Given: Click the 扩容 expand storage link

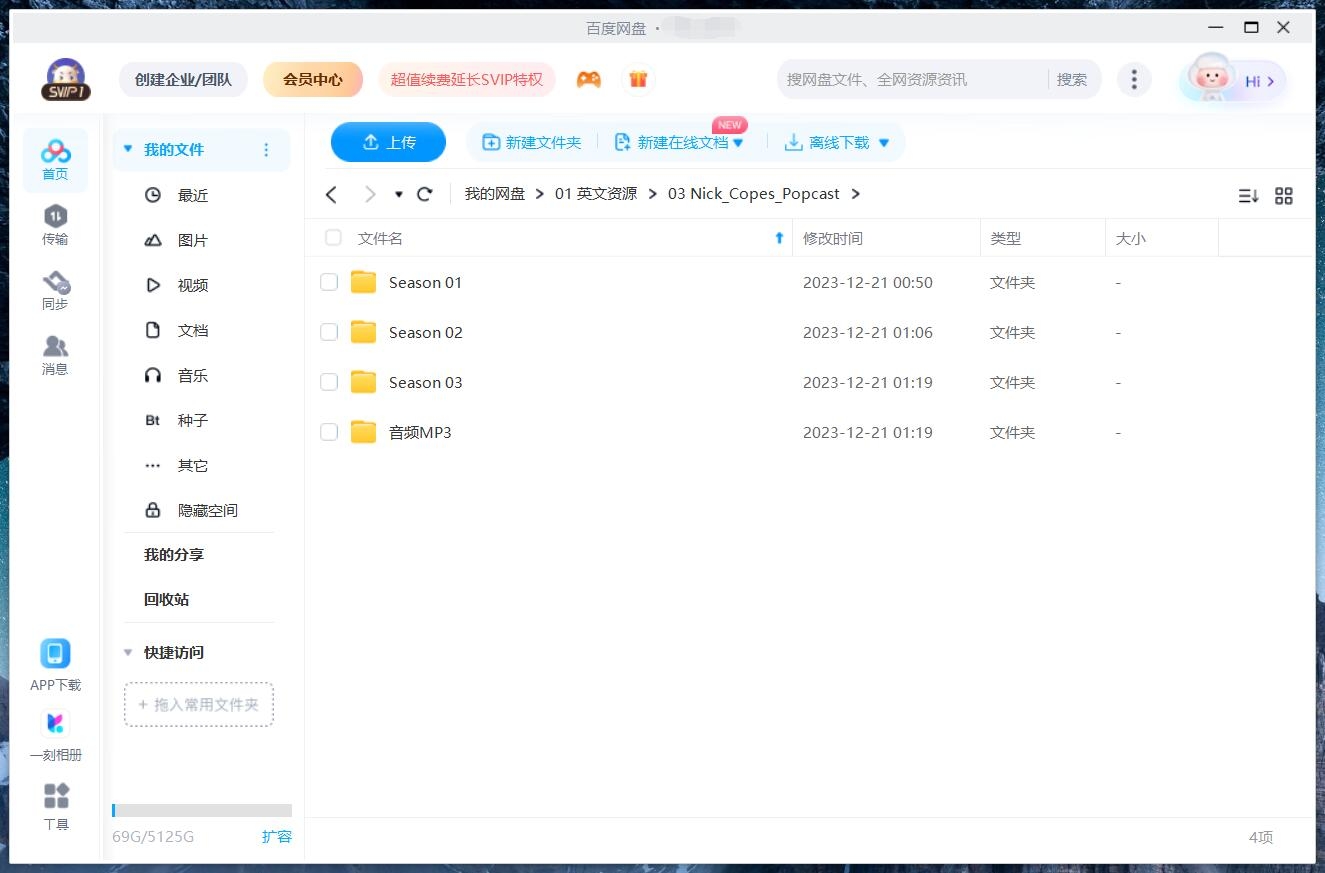Looking at the screenshot, I should tap(277, 836).
